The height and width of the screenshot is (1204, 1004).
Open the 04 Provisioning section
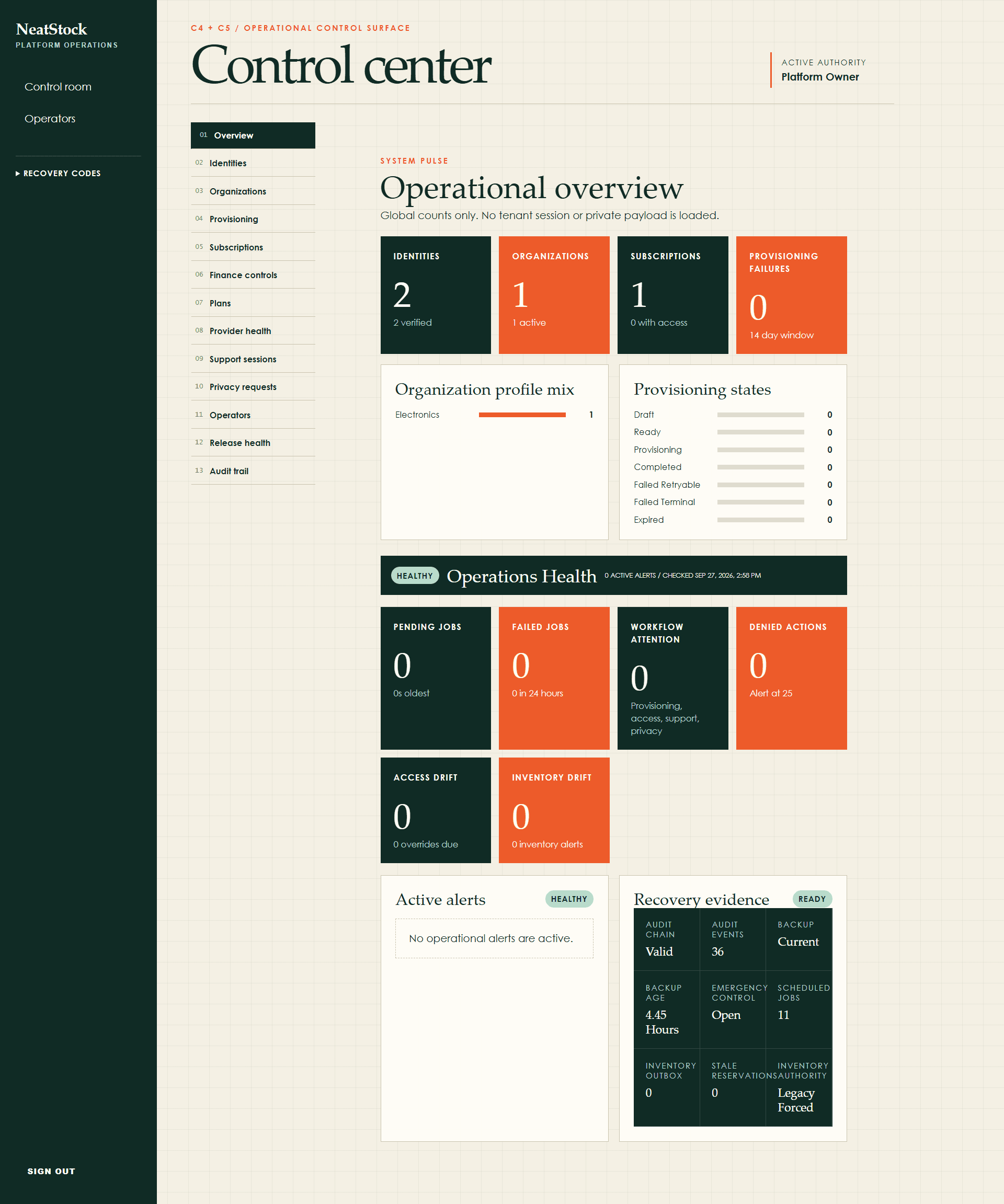(253, 219)
